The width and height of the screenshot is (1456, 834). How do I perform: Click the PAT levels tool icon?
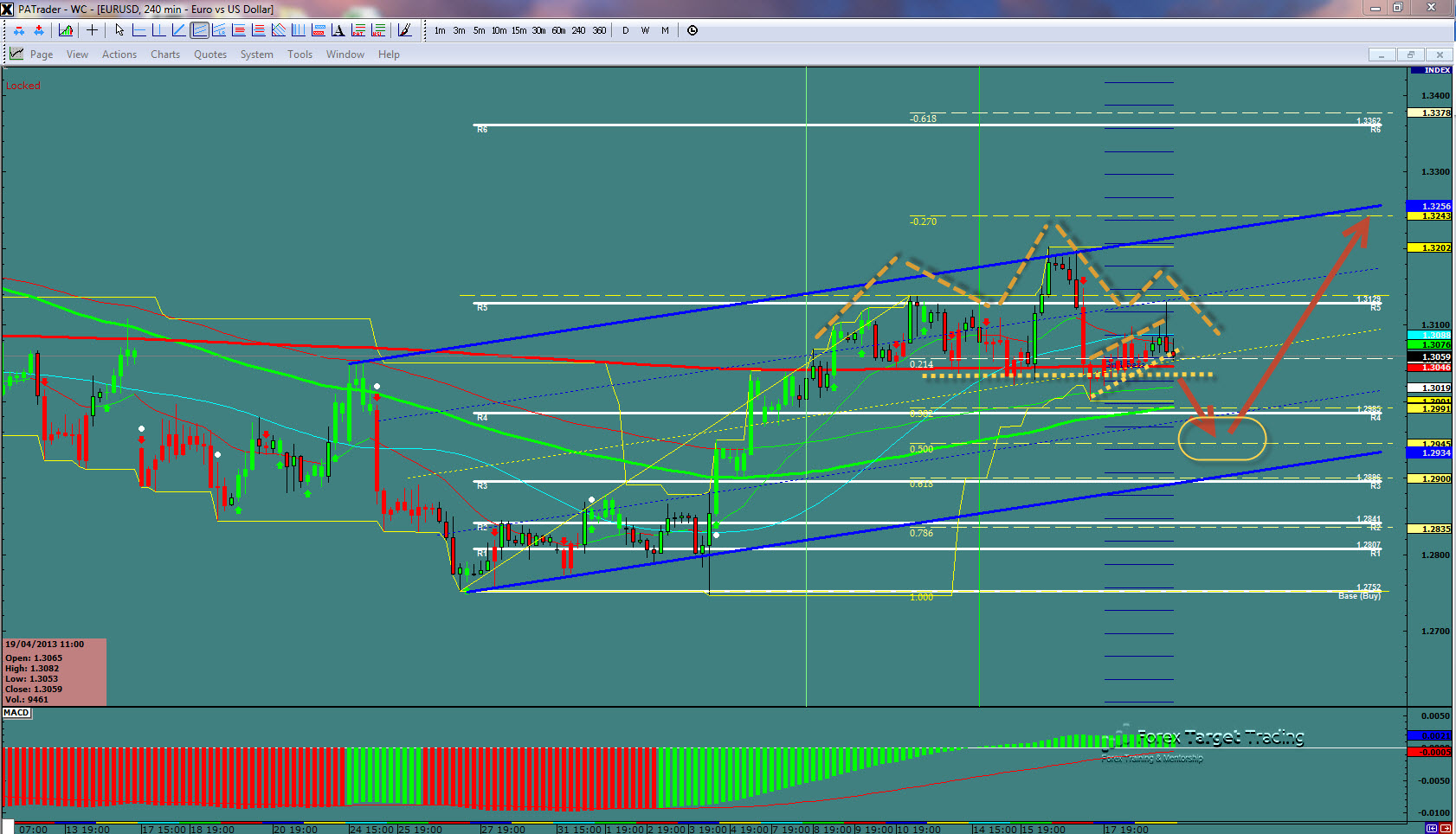[358, 30]
